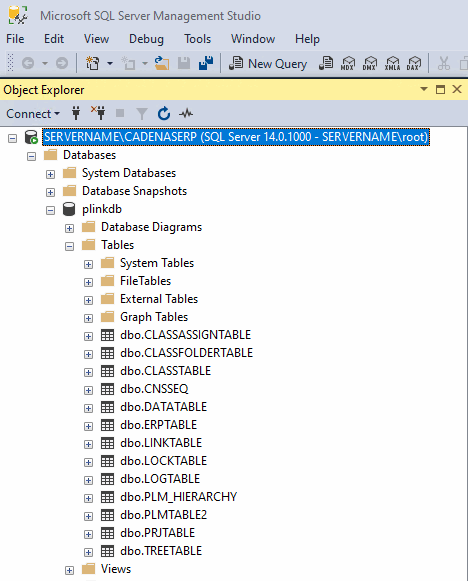The image size is (468, 581).
Task: Close the Object Explorer panel
Action: pos(457,89)
